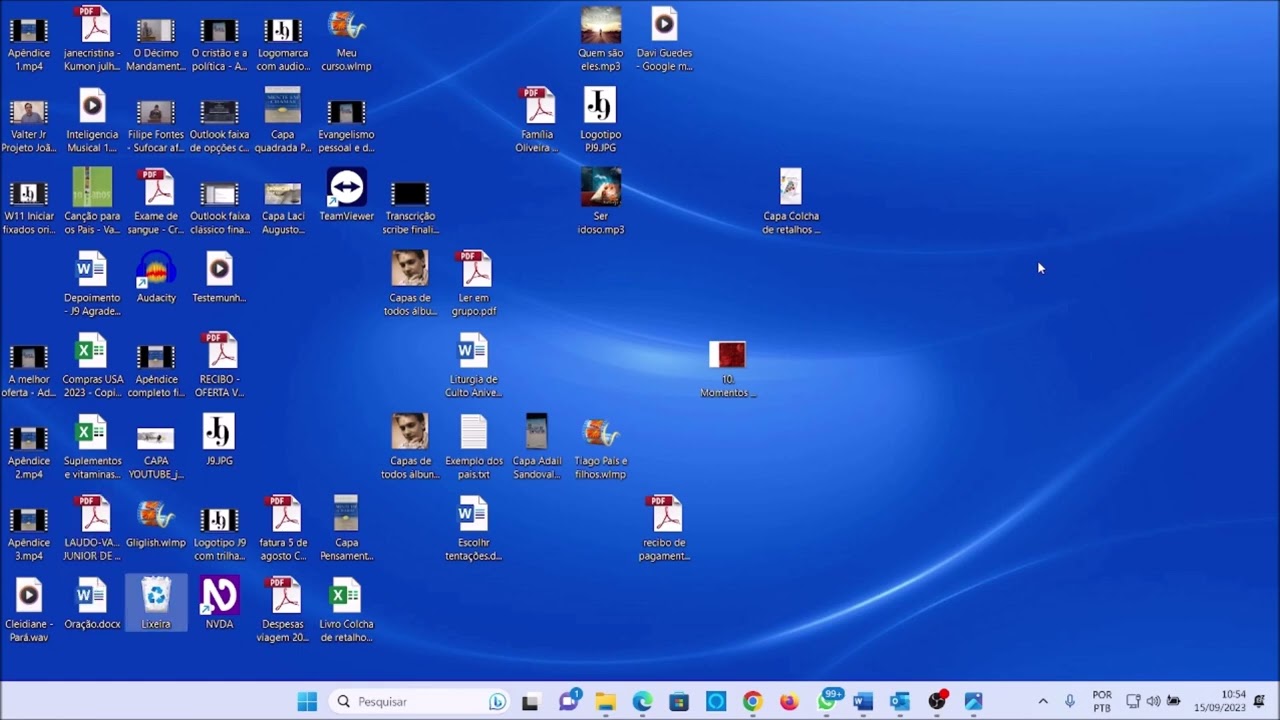The image size is (1280, 720).
Task: Open the Windows Start menu
Action: [307, 701]
